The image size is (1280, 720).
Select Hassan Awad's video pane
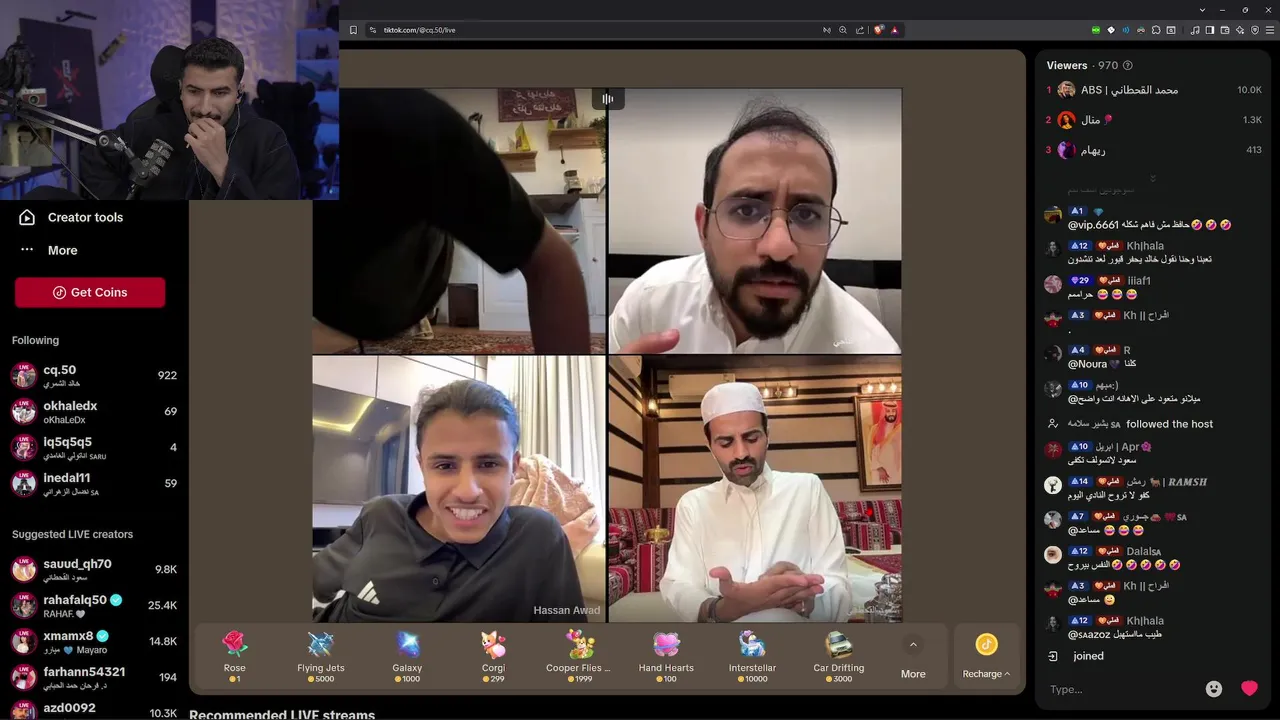click(x=459, y=489)
